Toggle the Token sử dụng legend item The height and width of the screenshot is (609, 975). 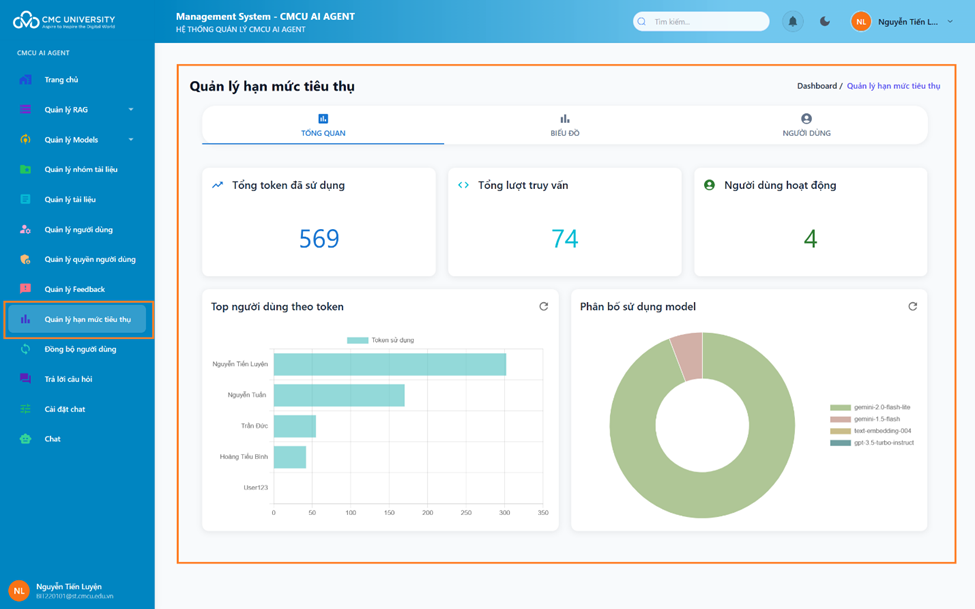click(x=381, y=340)
